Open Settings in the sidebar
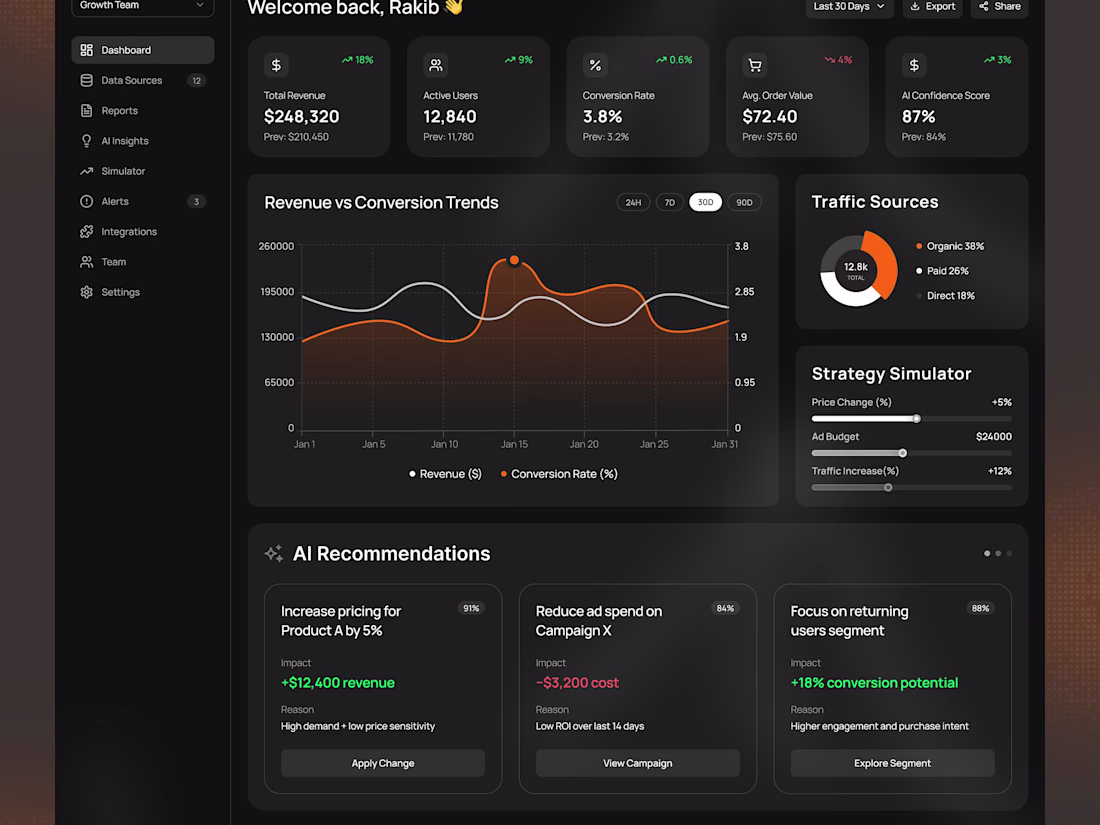Viewport: 1100px width, 825px height. (142, 292)
